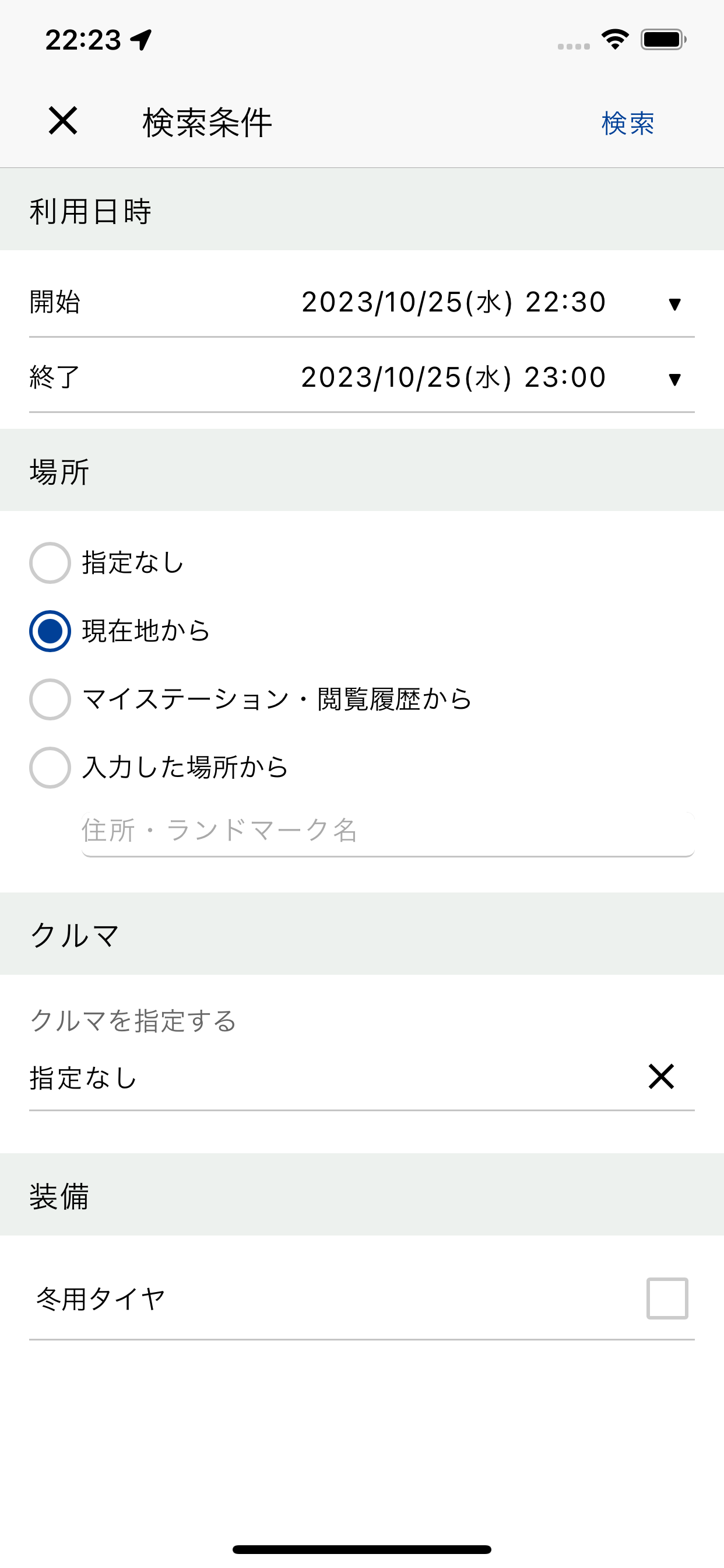Tap the 検索 link to search
Image resolution: width=724 pixels, height=1568 pixels.
tap(627, 123)
